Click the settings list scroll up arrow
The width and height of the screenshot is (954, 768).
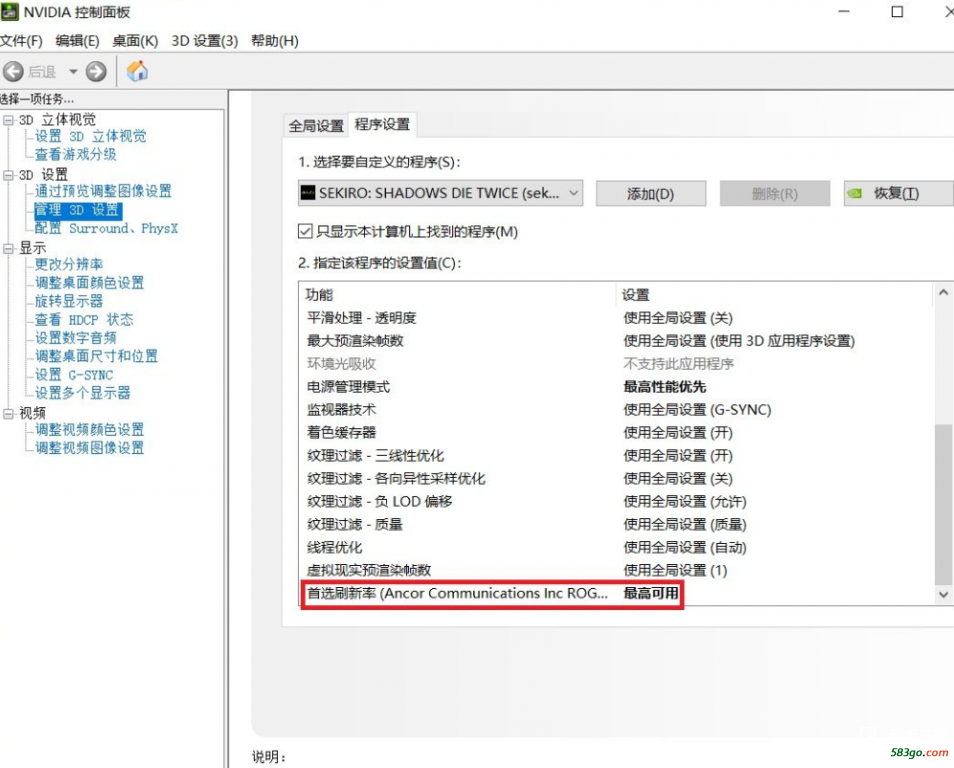click(x=943, y=293)
